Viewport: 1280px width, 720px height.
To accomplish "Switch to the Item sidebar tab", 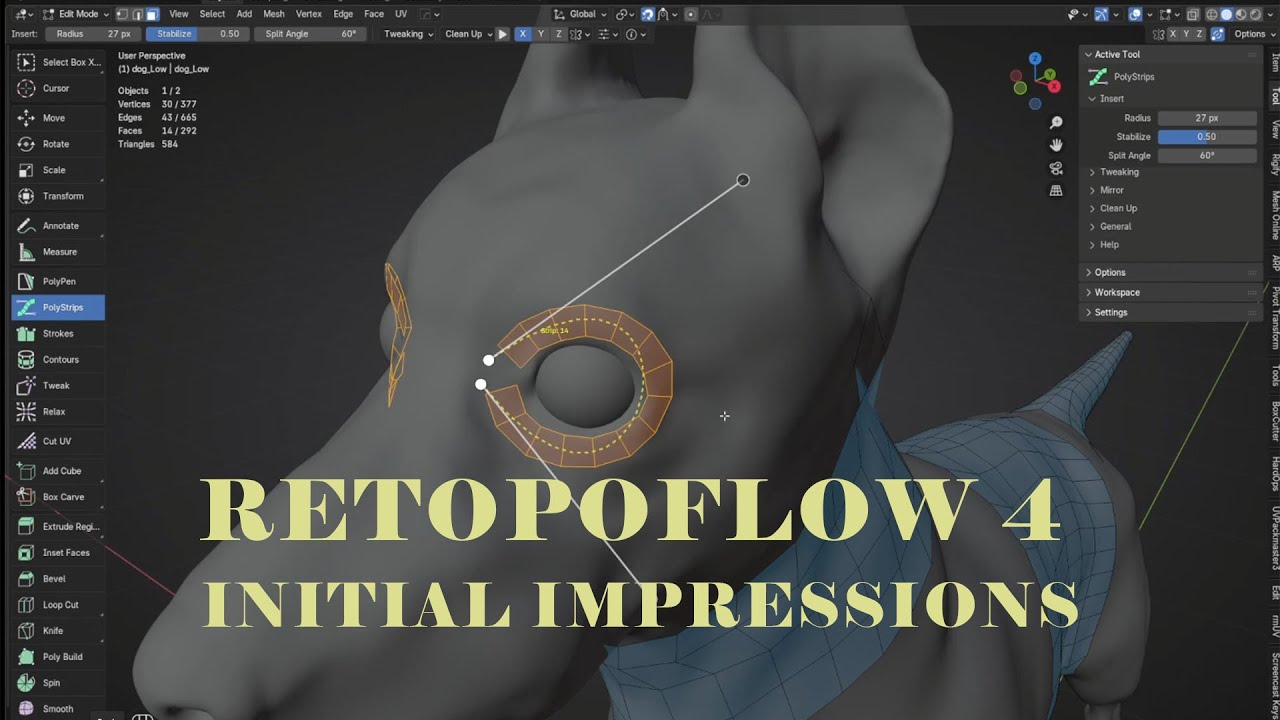I will click(x=1273, y=62).
